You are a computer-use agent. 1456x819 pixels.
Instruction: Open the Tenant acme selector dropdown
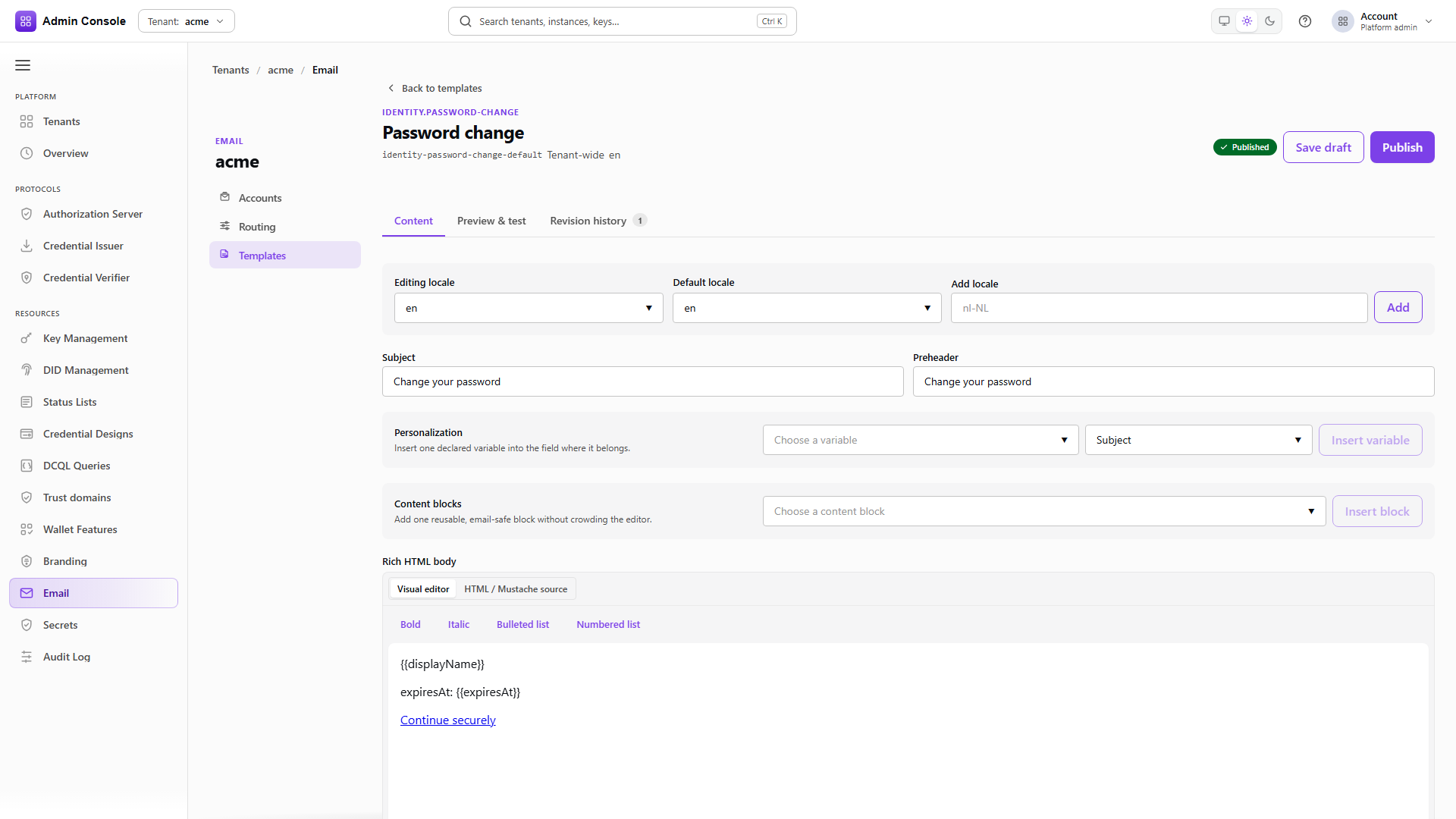[187, 21]
